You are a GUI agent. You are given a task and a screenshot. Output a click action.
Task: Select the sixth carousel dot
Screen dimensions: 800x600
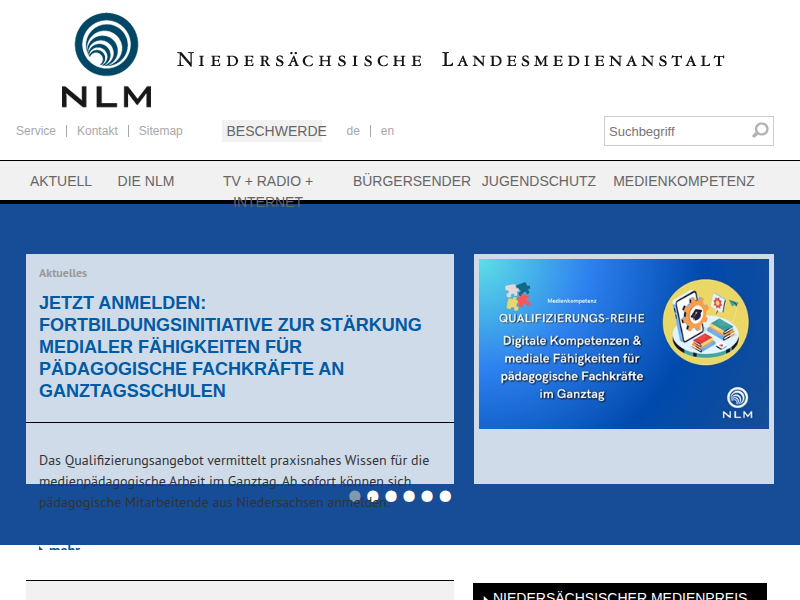click(x=445, y=496)
